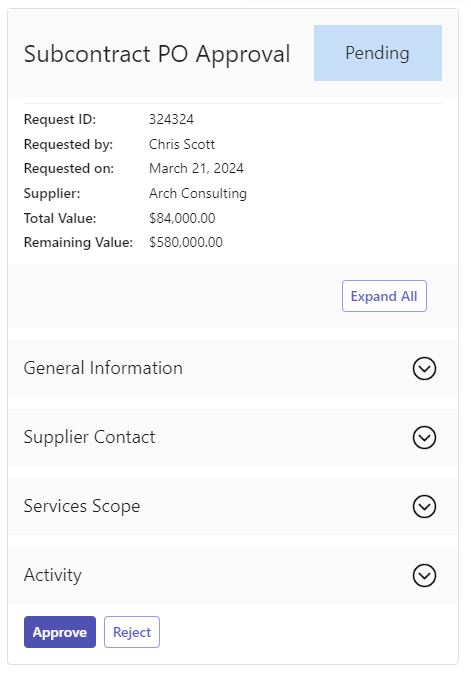Viewport: 471px width, 674px height.
Task: Click the supplier name Arch Consulting
Action: point(198,193)
